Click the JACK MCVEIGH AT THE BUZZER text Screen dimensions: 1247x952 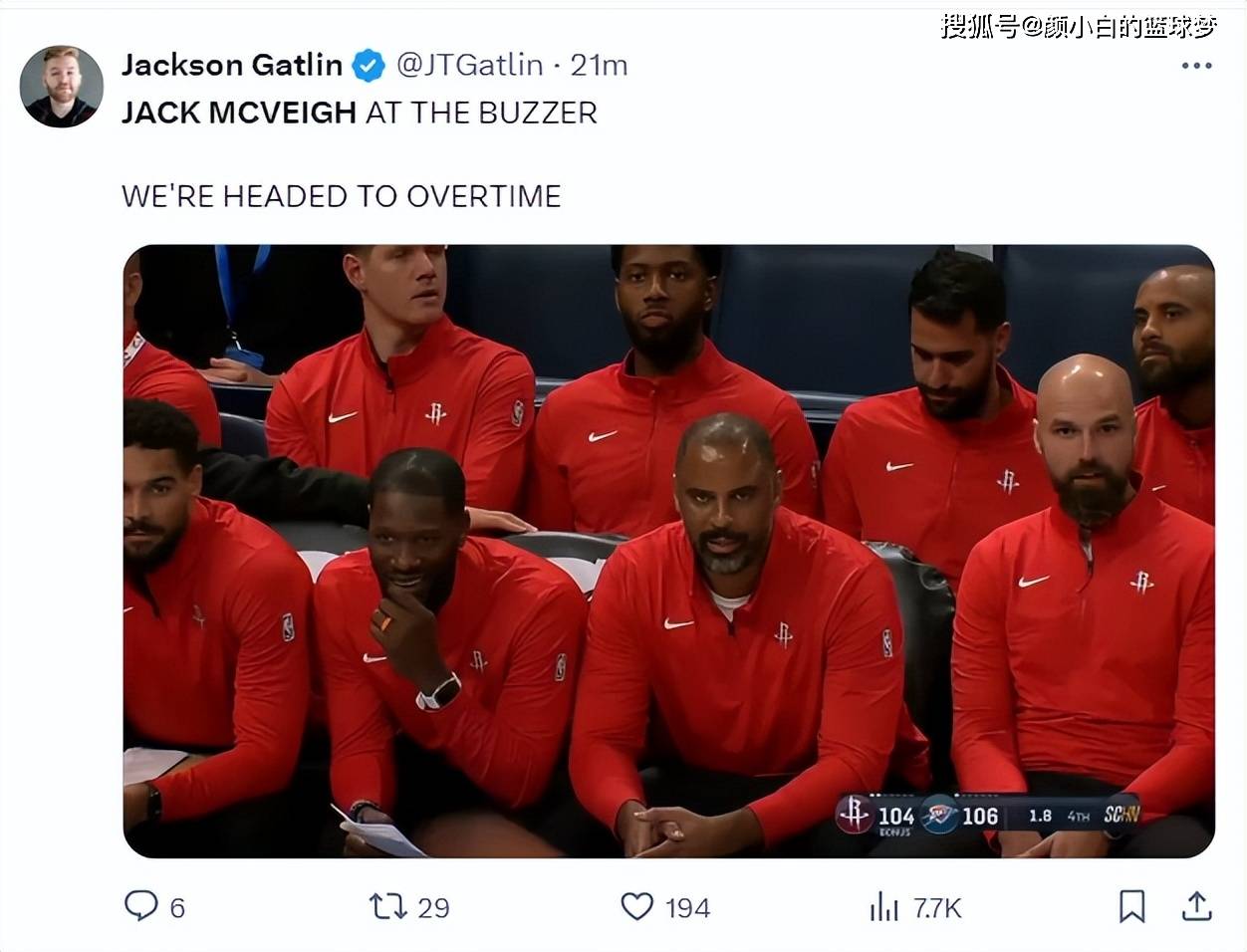point(360,113)
